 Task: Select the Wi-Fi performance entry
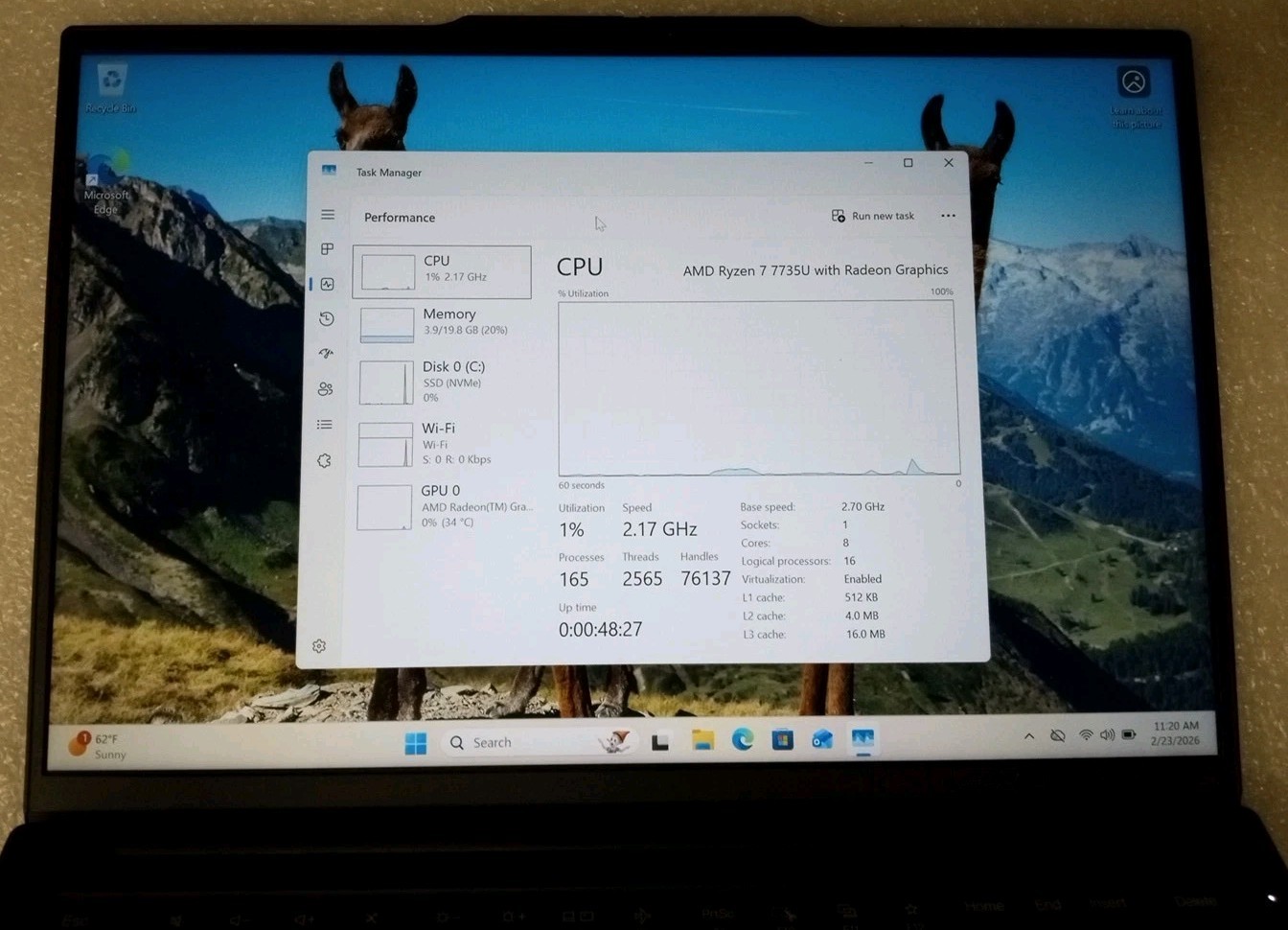tap(442, 443)
